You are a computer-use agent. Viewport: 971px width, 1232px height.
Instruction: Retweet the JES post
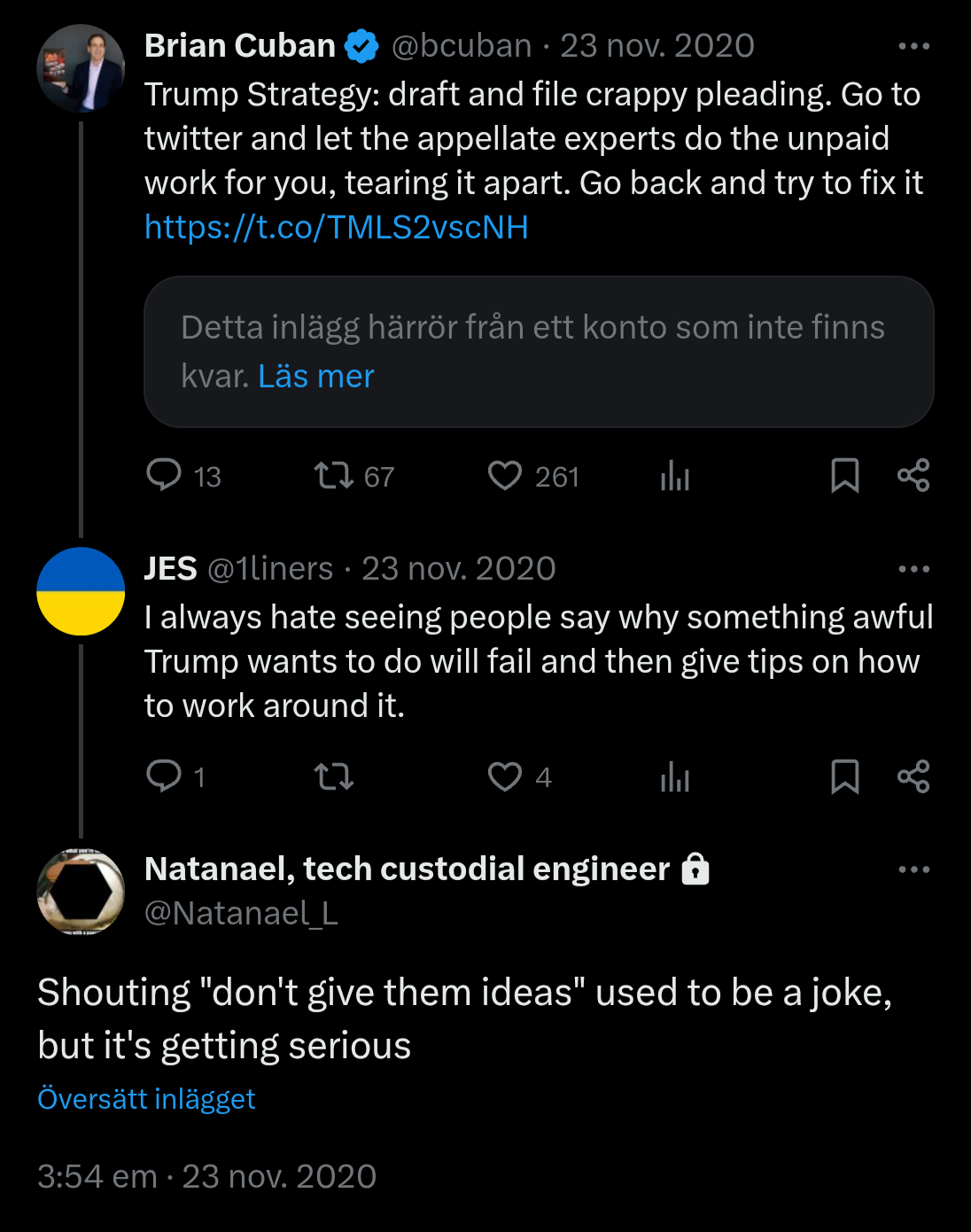pyautogui.click(x=334, y=776)
